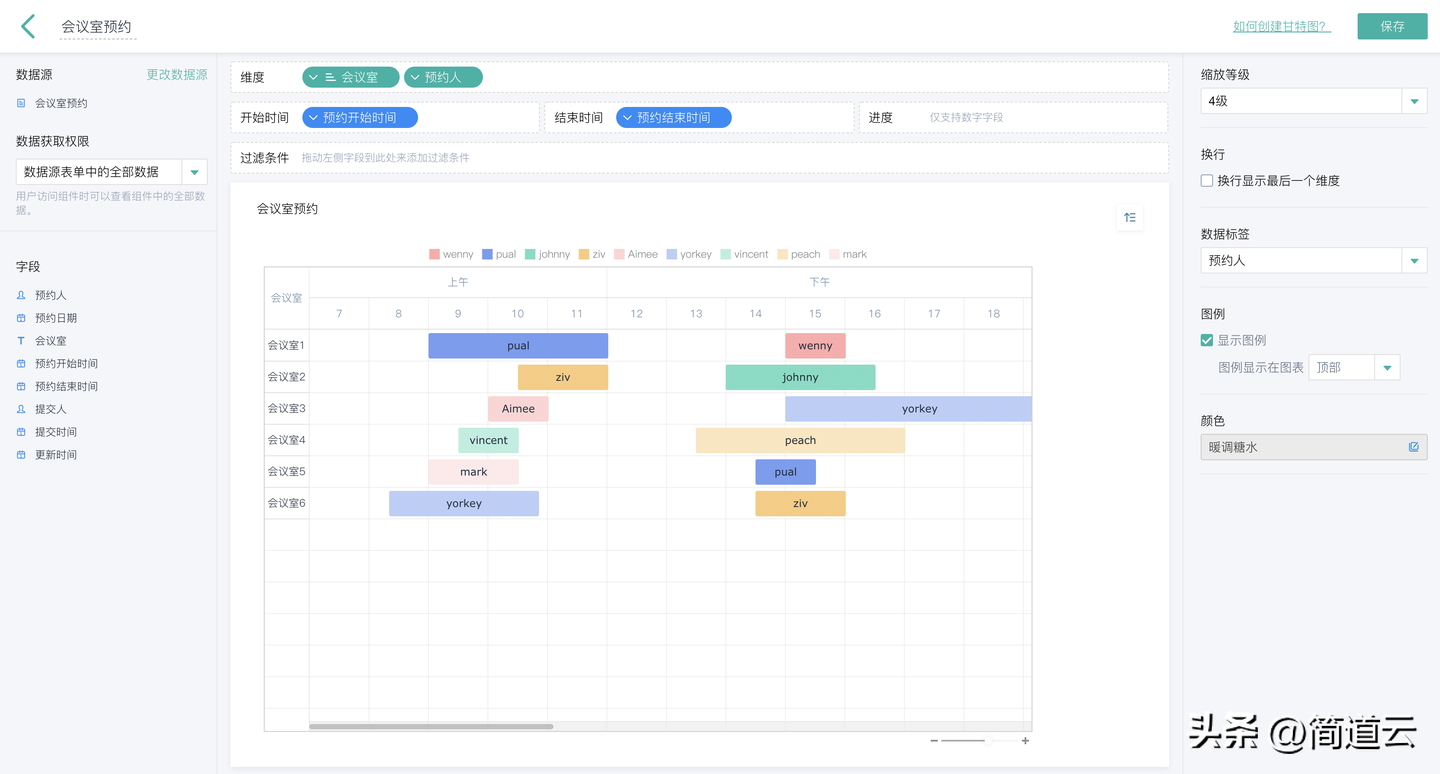Viewport: 1440px width, 774px height.
Task: Click the chart horizontal scrollbar
Action: [431, 726]
